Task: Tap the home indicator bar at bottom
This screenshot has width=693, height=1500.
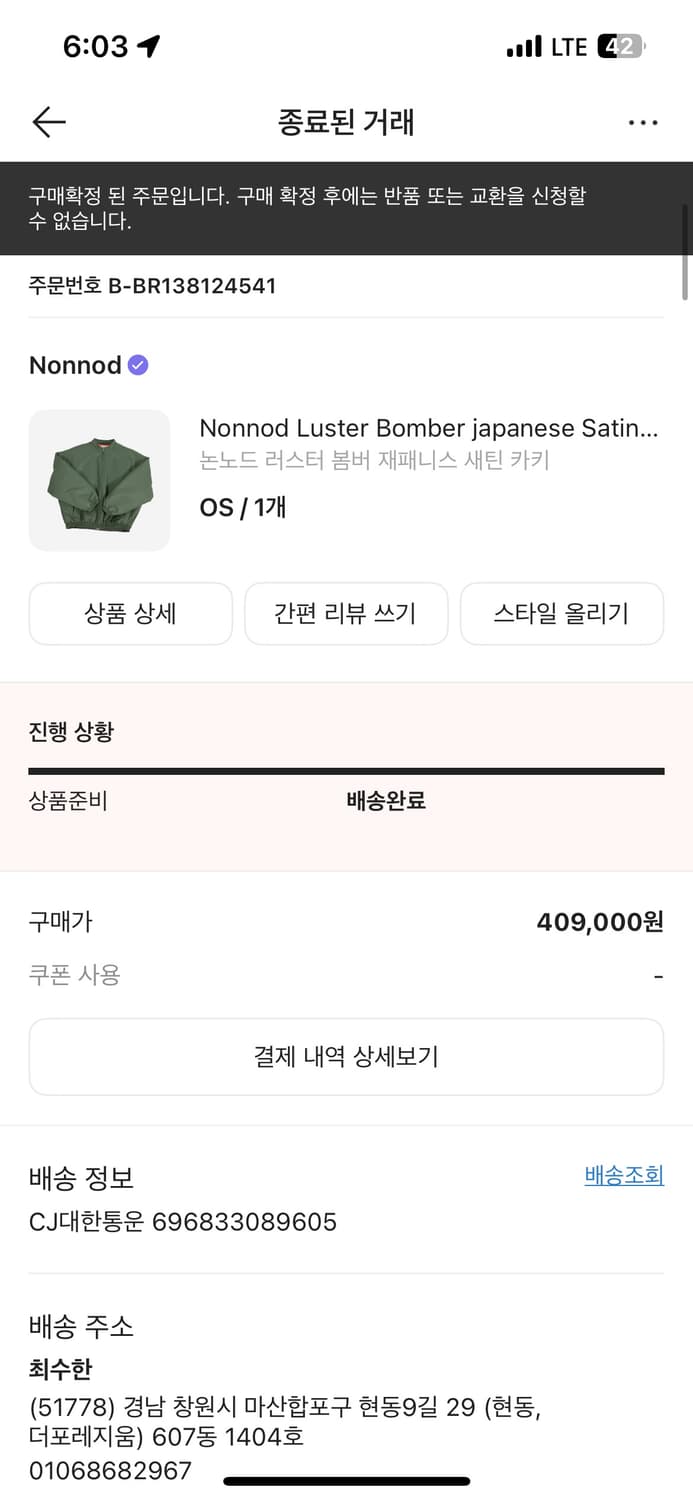Action: coord(346,1484)
